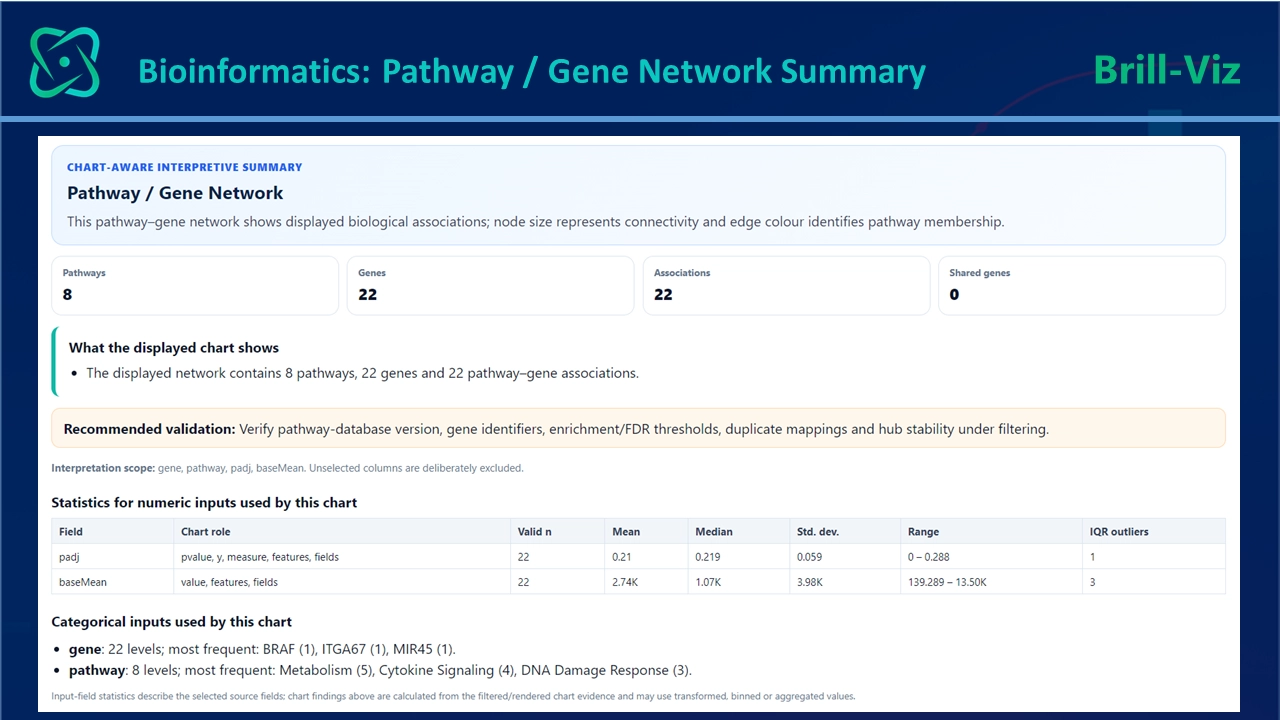Click the 'Recommended validation:' label
Viewport: 1280px width, 720px height.
point(150,429)
